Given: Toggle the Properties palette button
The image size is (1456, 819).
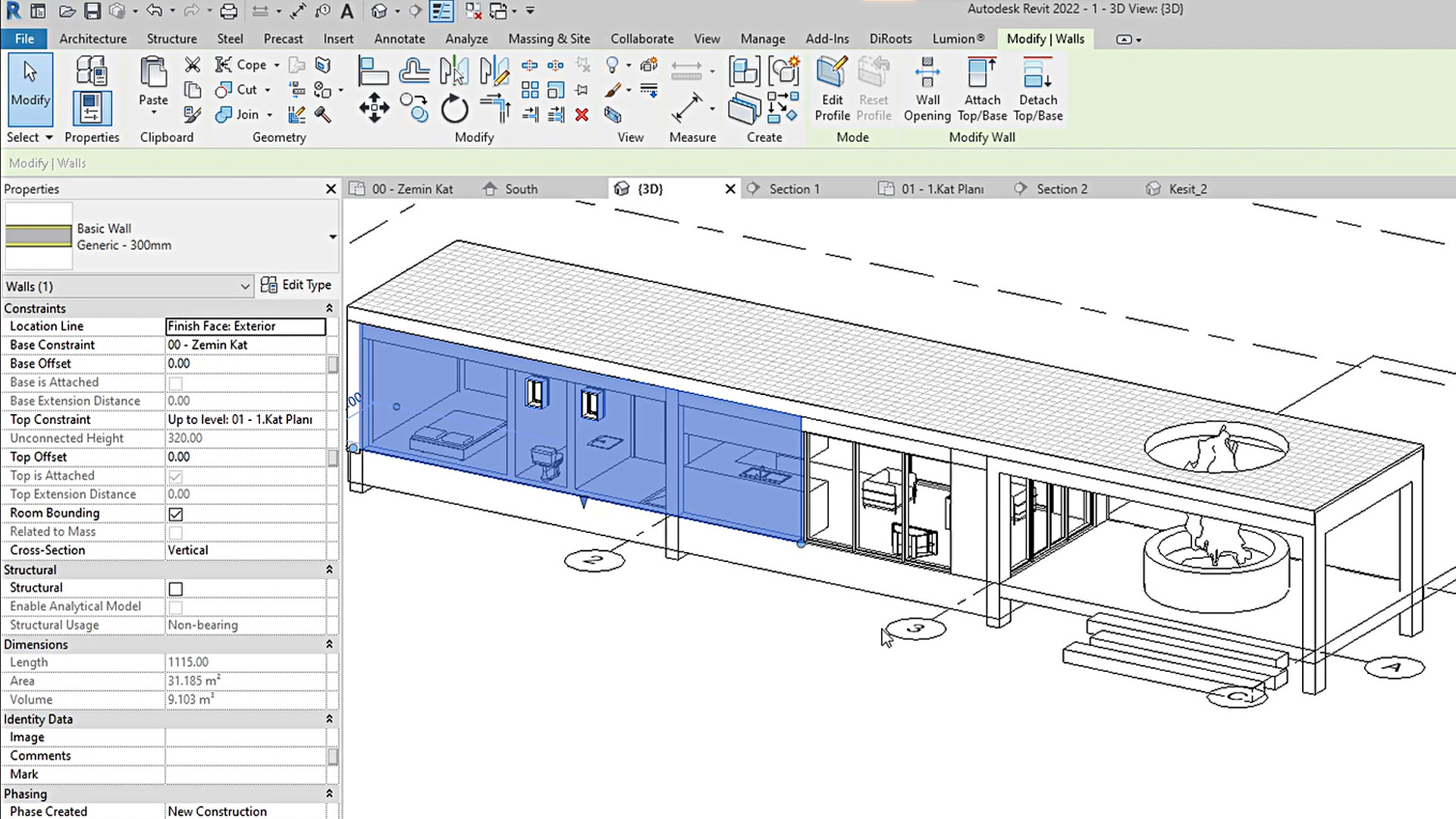Looking at the screenshot, I should pyautogui.click(x=92, y=108).
